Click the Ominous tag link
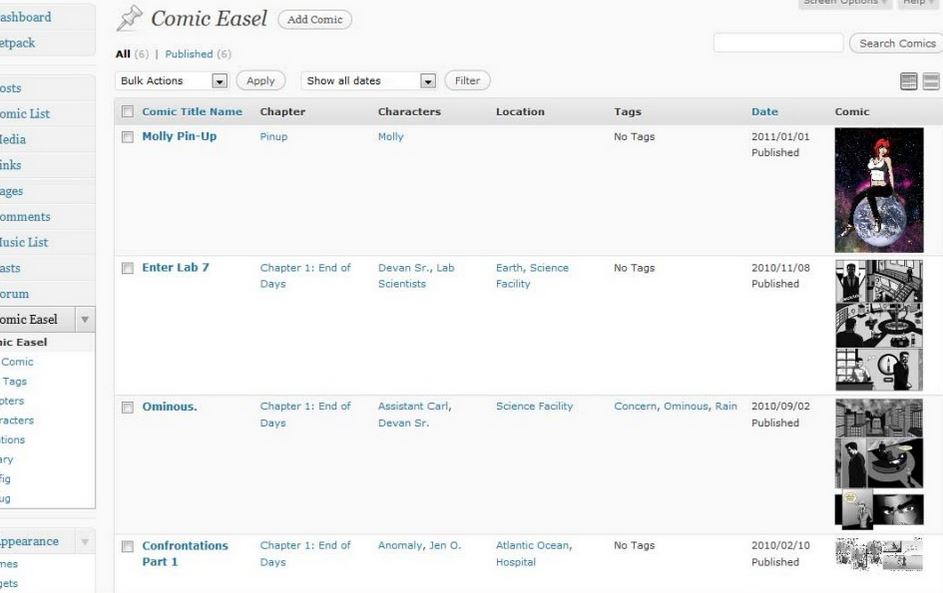The image size is (943, 593). coord(686,407)
